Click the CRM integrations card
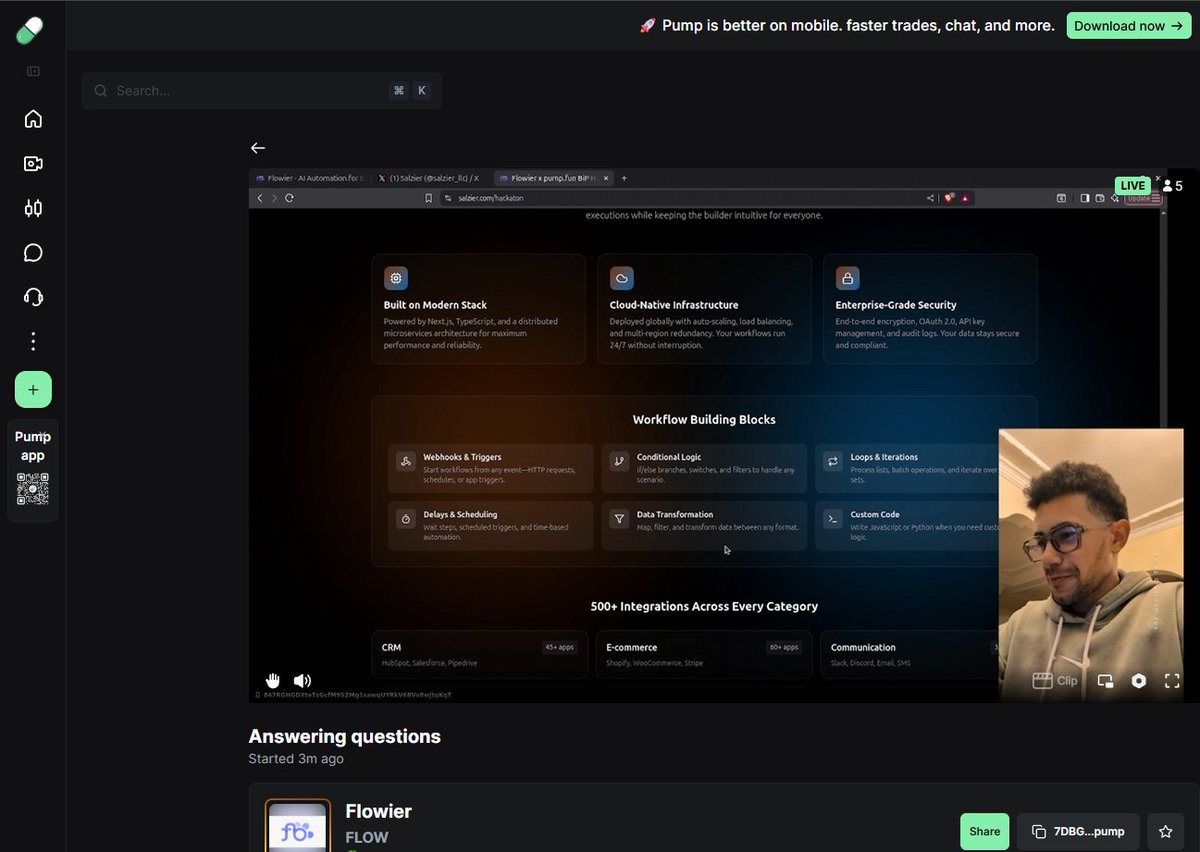The image size is (1200, 852). click(x=478, y=655)
